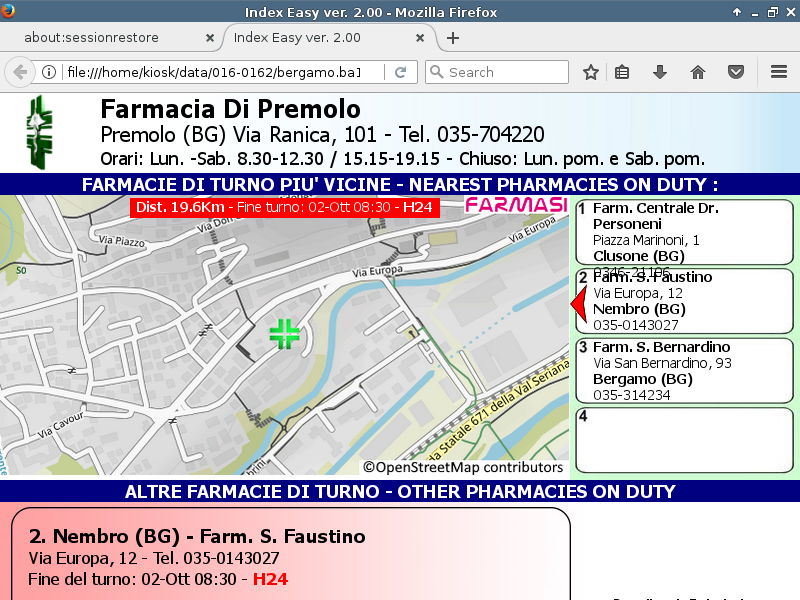This screenshot has width=800, height=600.
Task: Open the bookmarks list icon
Action: (x=622, y=72)
